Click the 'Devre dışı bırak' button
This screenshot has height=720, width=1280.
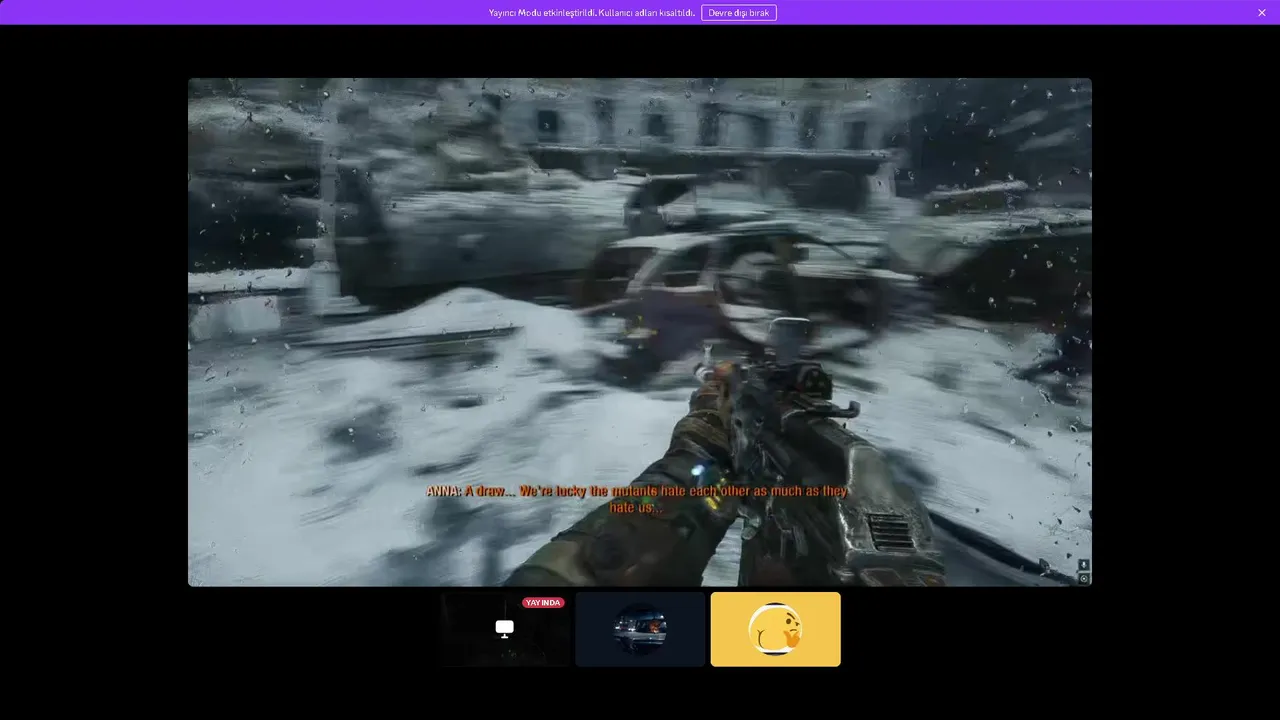pos(739,12)
